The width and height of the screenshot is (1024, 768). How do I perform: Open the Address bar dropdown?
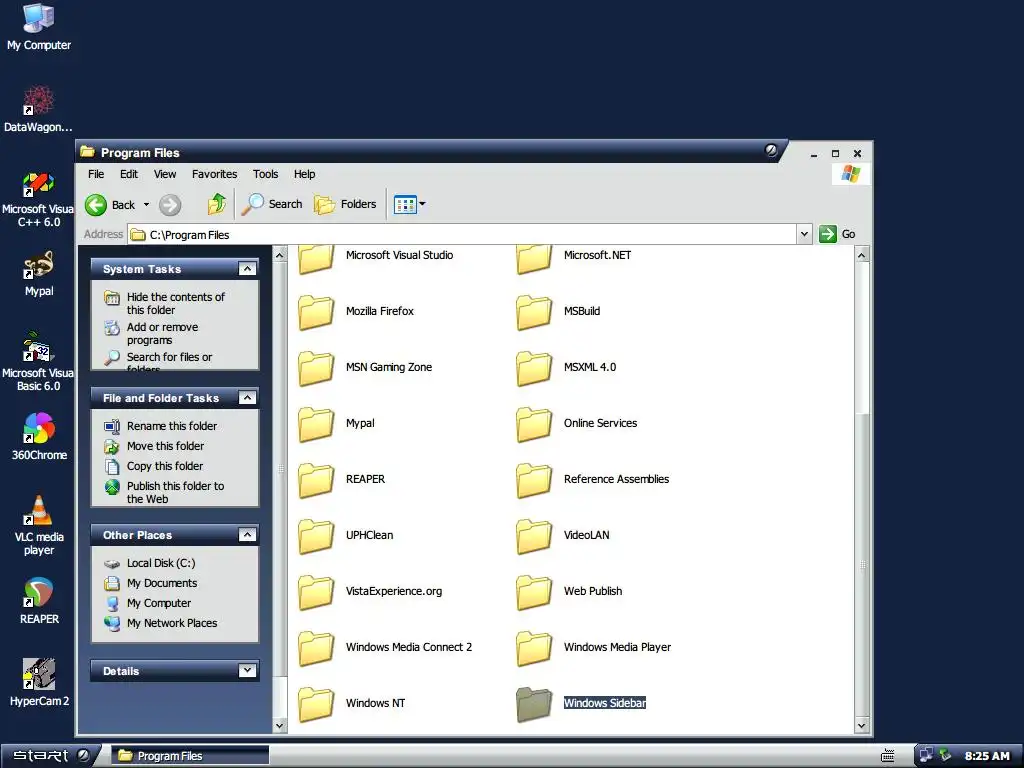(804, 234)
